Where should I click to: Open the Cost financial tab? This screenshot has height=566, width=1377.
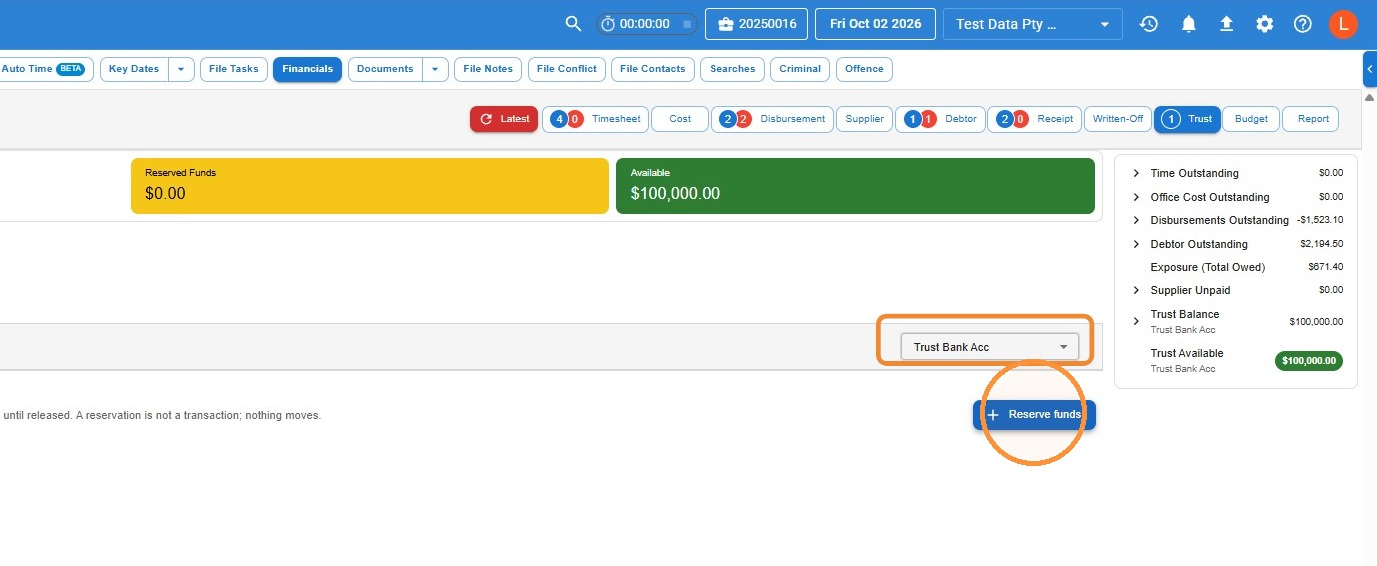[680, 119]
